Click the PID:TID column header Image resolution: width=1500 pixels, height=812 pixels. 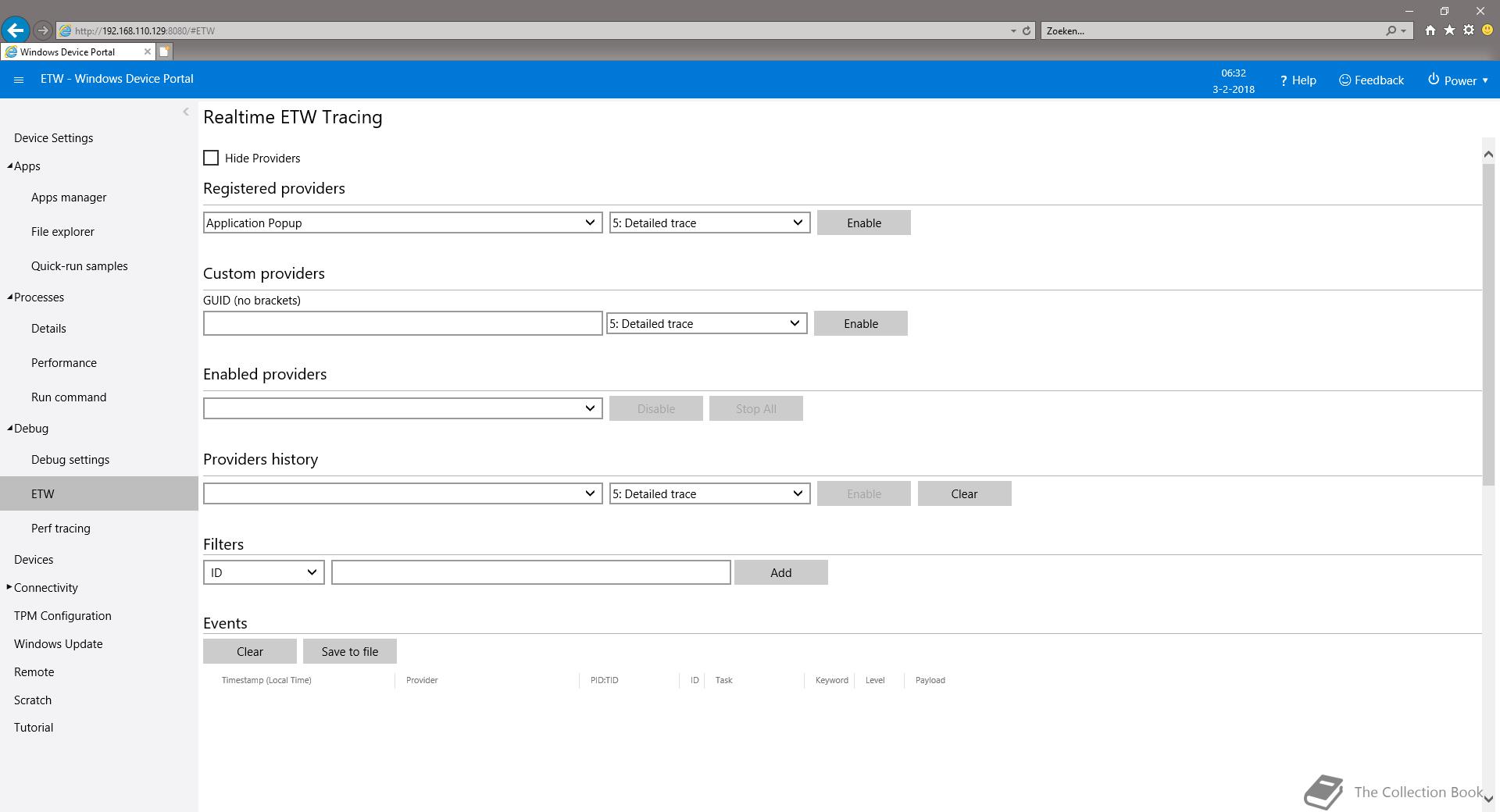[604, 680]
